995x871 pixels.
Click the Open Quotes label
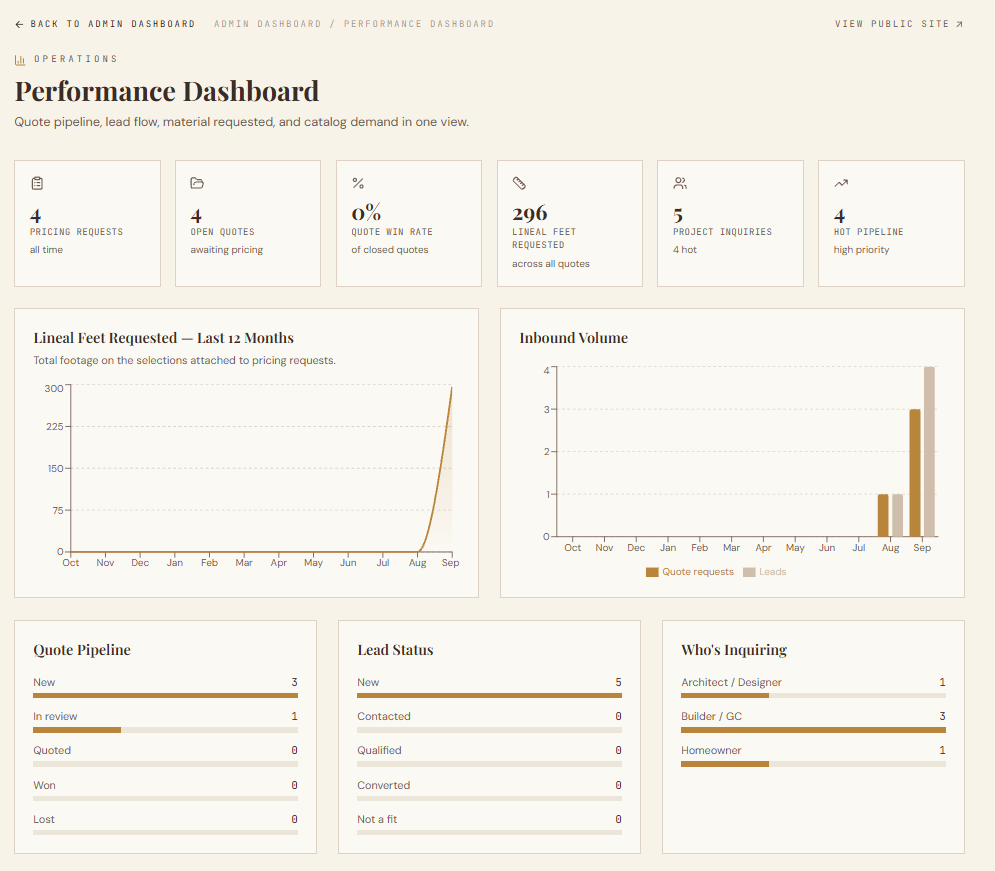[x=223, y=232]
